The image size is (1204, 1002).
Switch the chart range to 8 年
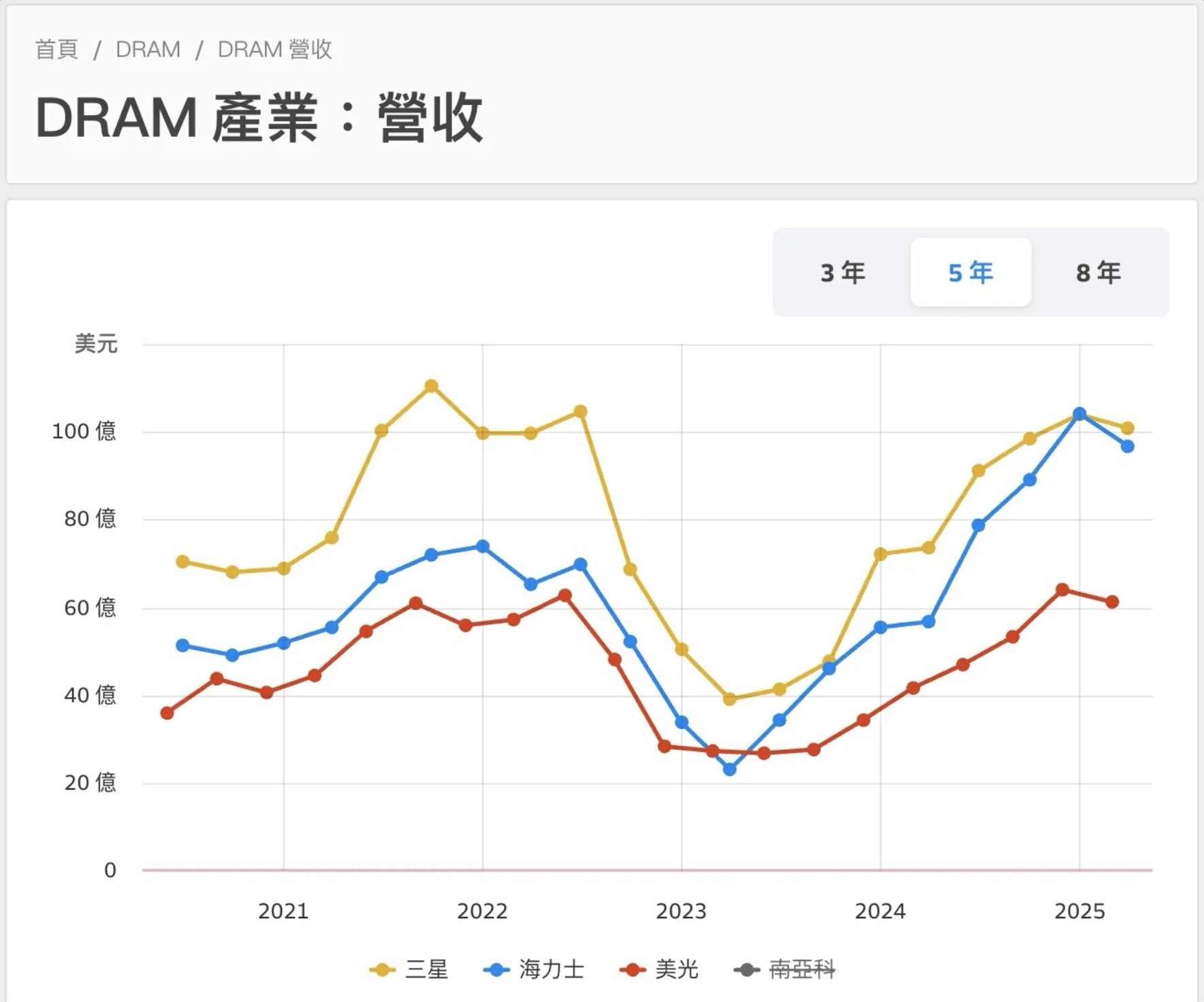[x=1098, y=272]
